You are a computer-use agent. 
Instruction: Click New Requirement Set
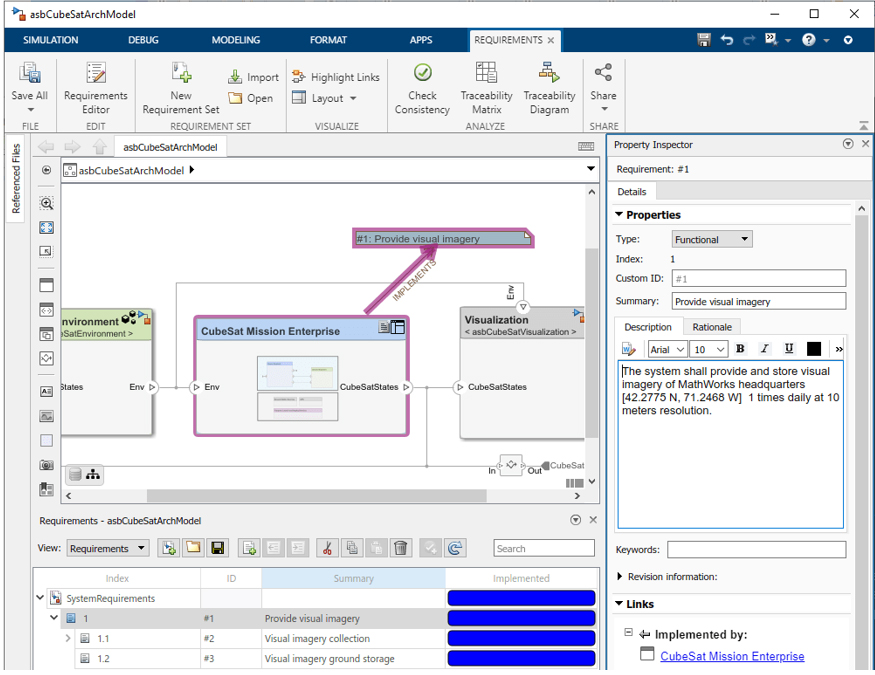(x=181, y=86)
